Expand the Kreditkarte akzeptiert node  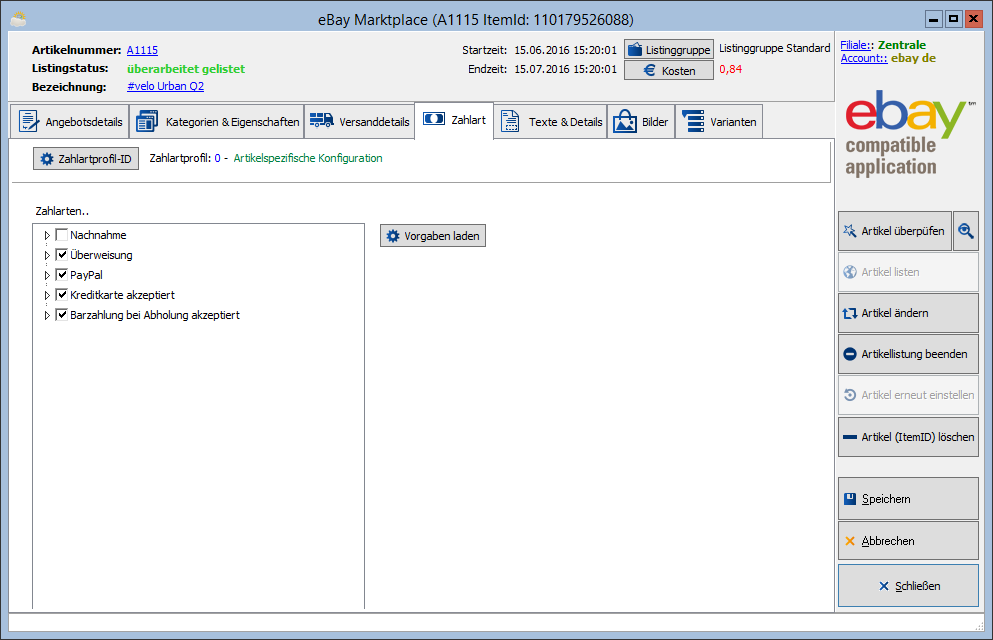(x=47, y=295)
